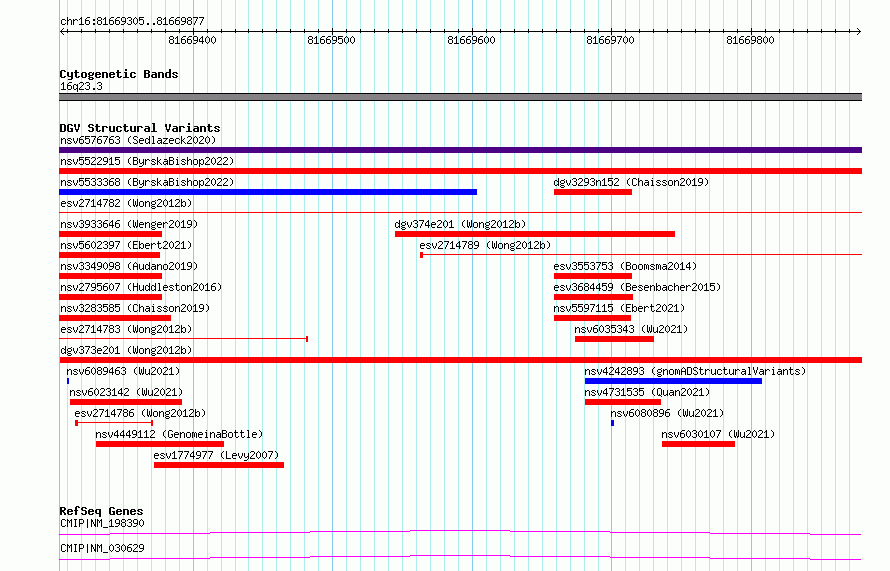
Task: Open esv2714783 (Wong2012b) label
Action: point(126,329)
